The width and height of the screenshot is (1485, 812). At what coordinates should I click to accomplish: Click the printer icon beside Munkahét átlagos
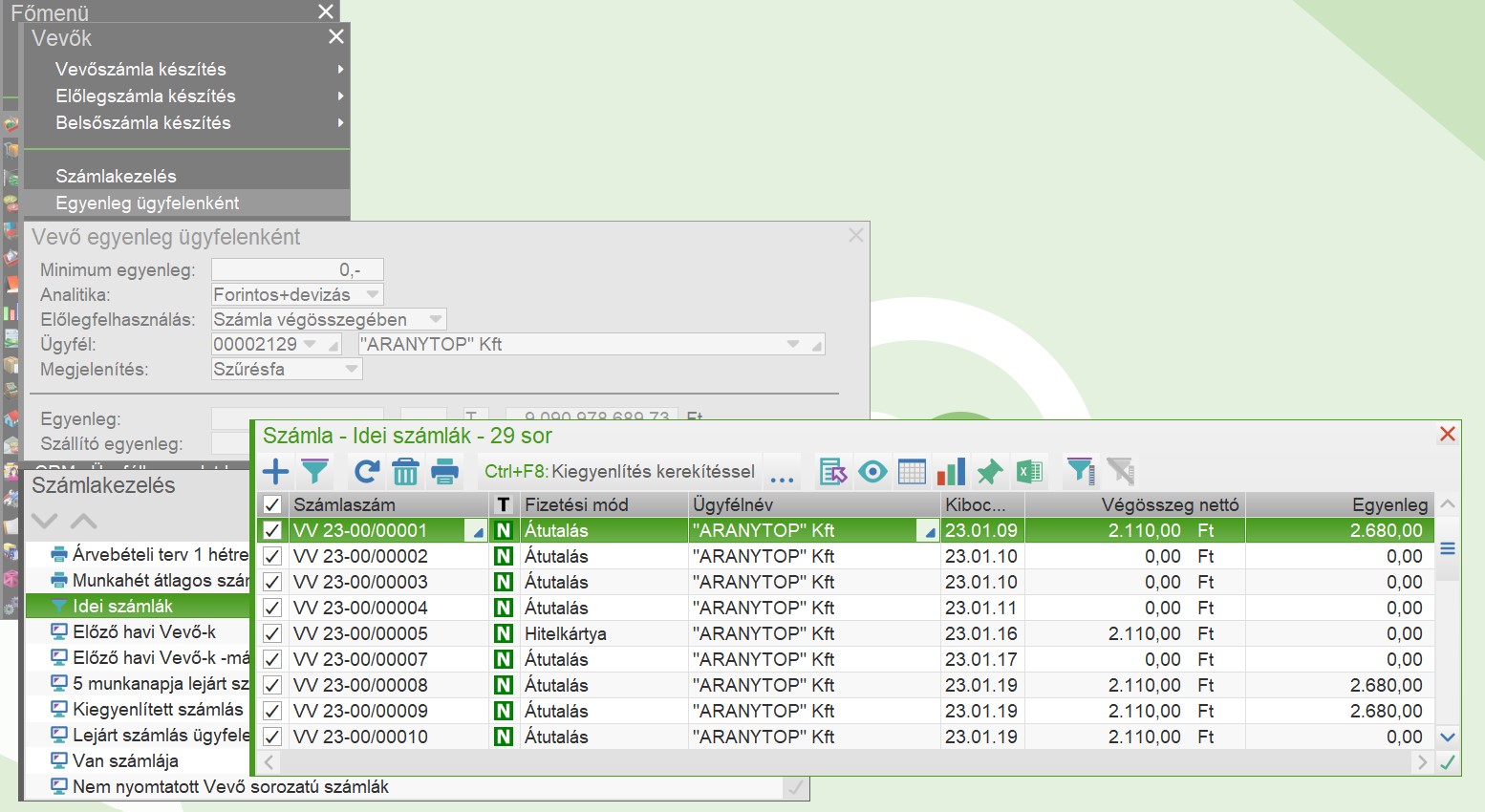click(59, 580)
